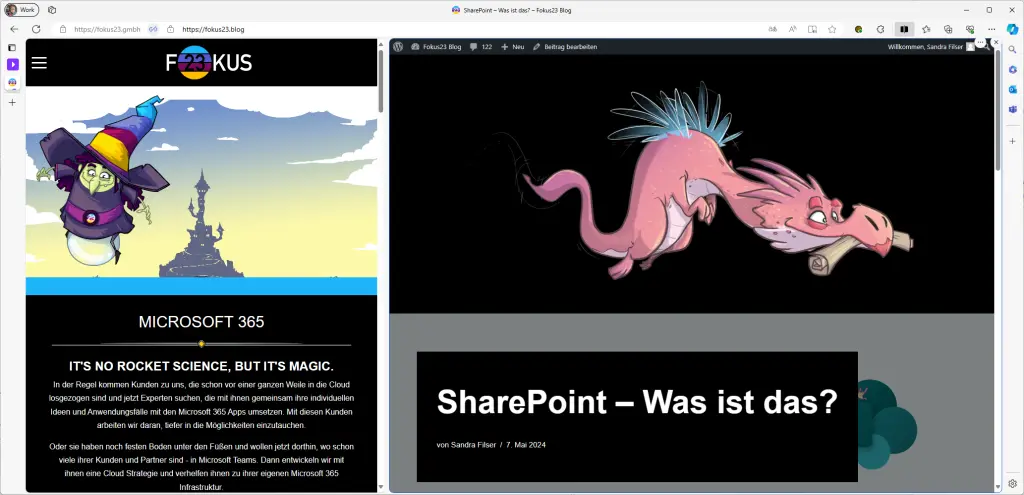This screenshot has width=1024, height=495.
Task: Open the Favorites list icon
Action: 926,29
